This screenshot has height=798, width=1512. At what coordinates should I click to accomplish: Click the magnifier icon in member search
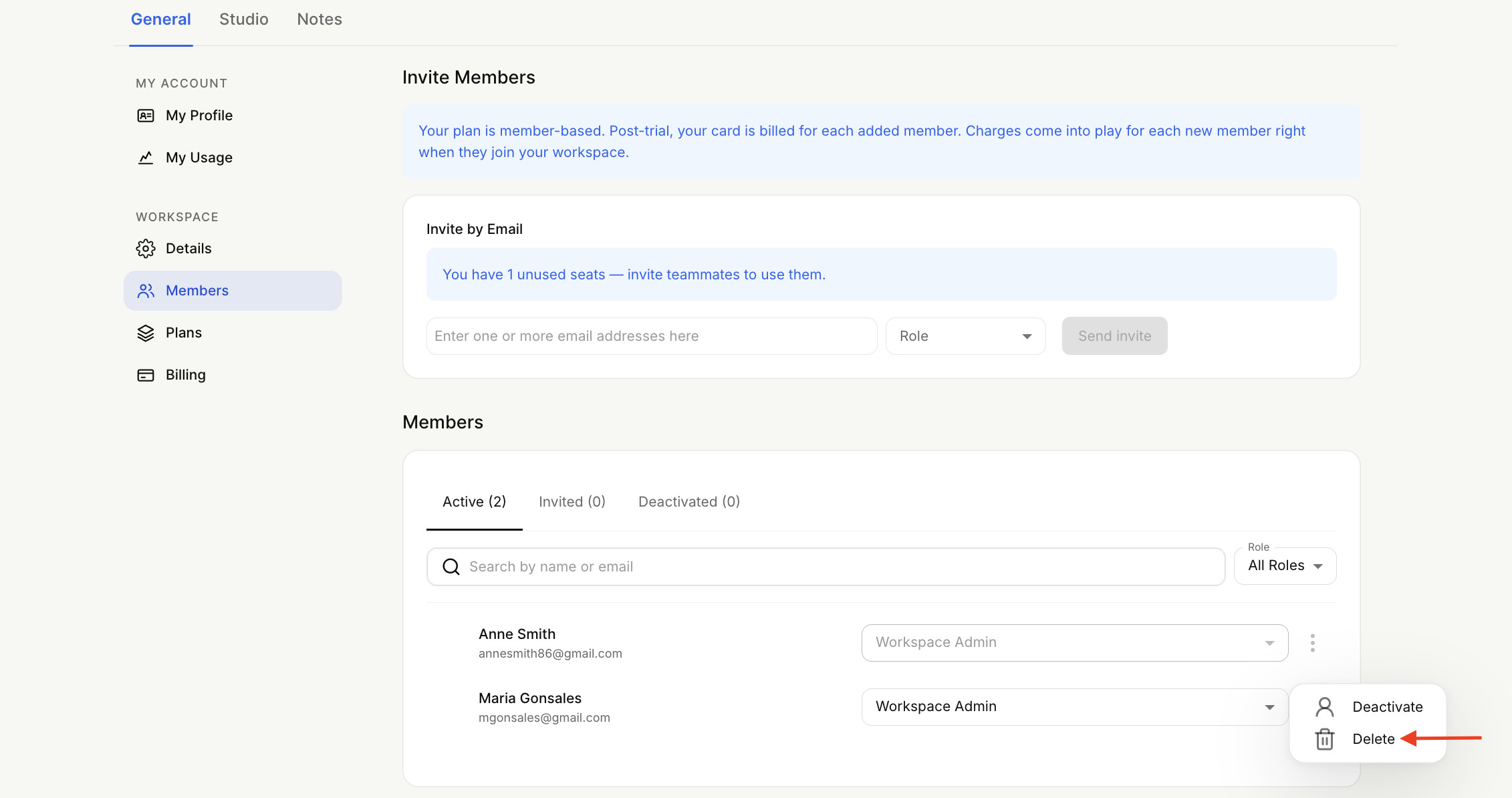point(451,567)
